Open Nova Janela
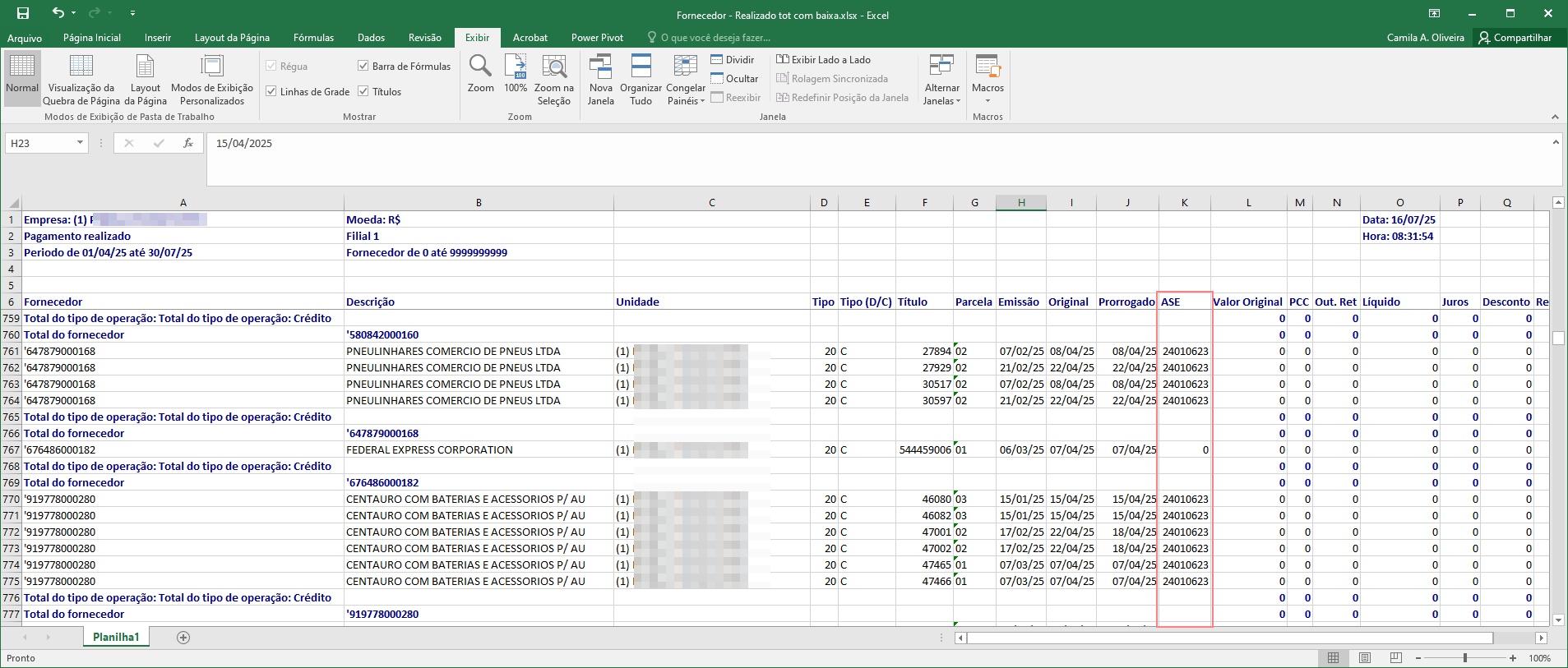 tap(601, 78)
